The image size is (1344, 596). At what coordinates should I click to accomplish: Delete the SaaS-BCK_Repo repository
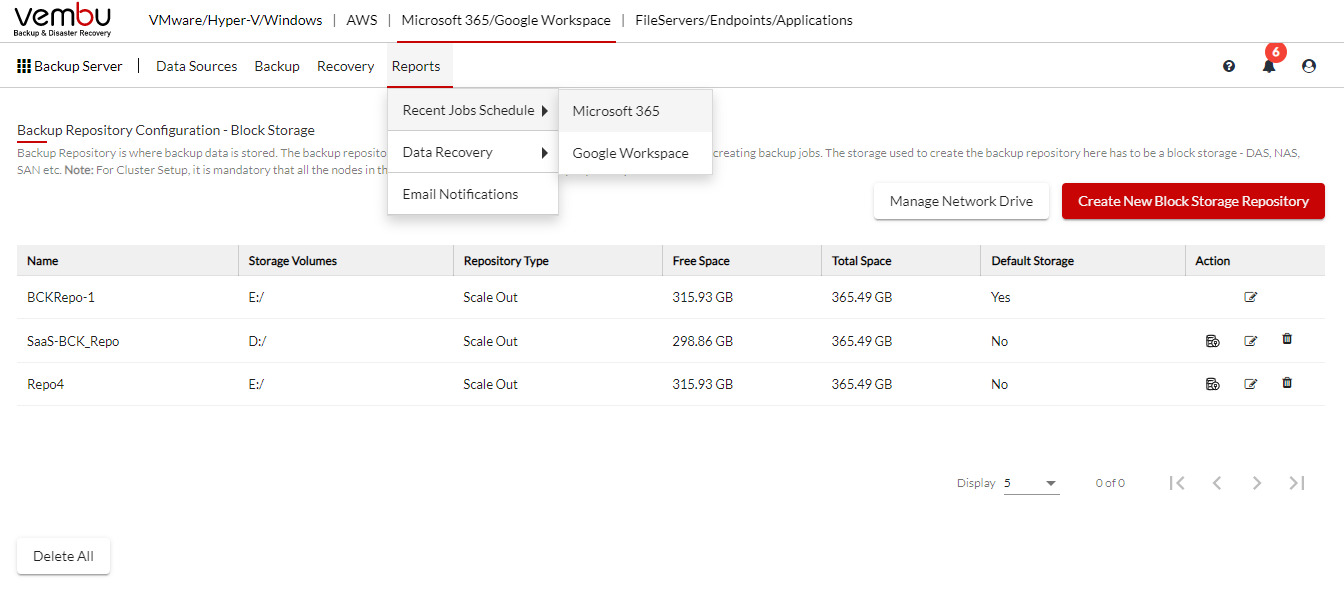pyautogui.click(x=1287, y=339)
